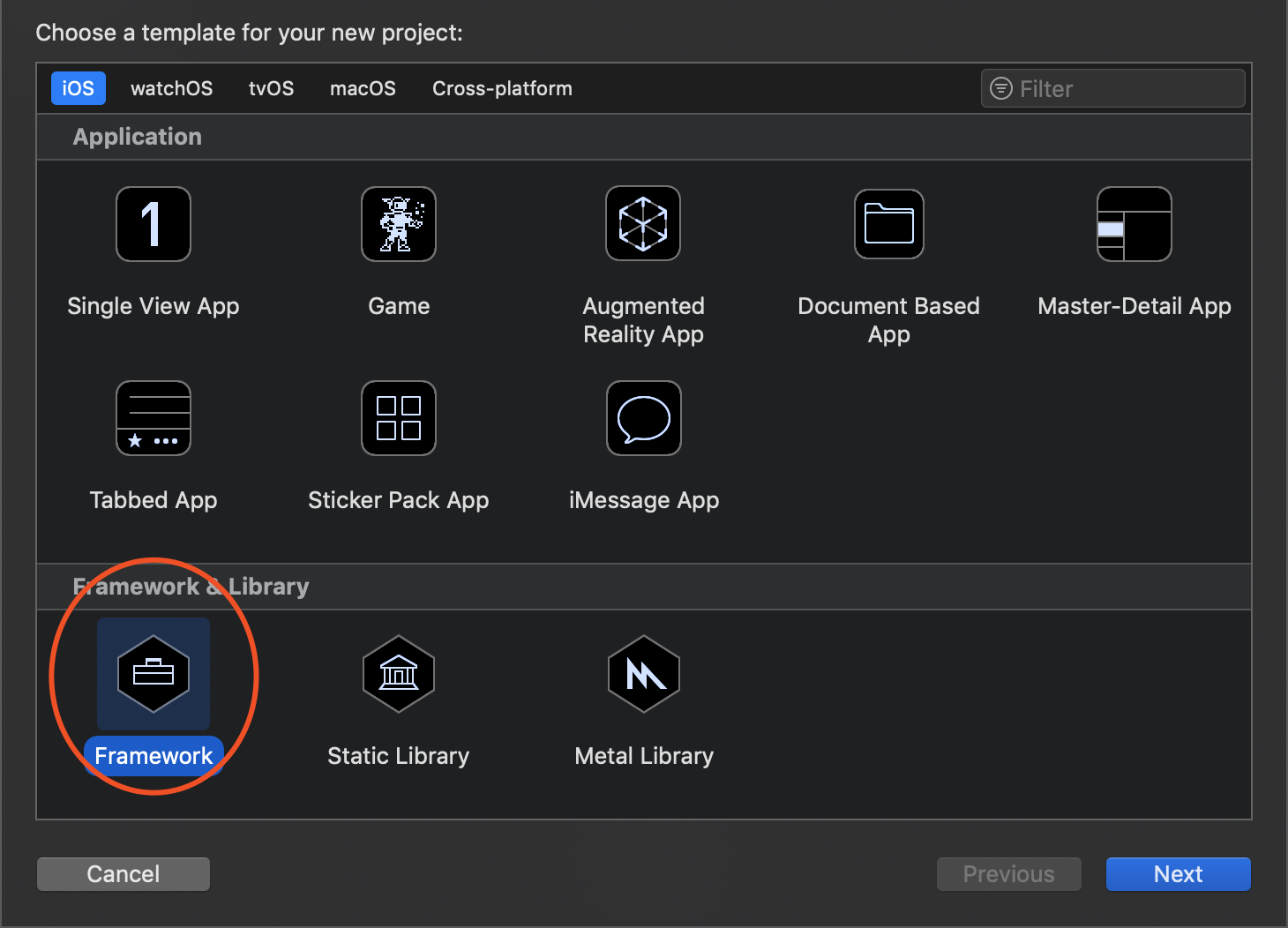Click inside the Filter search field
1288x928 pixels.
(x=1112, y=88)
